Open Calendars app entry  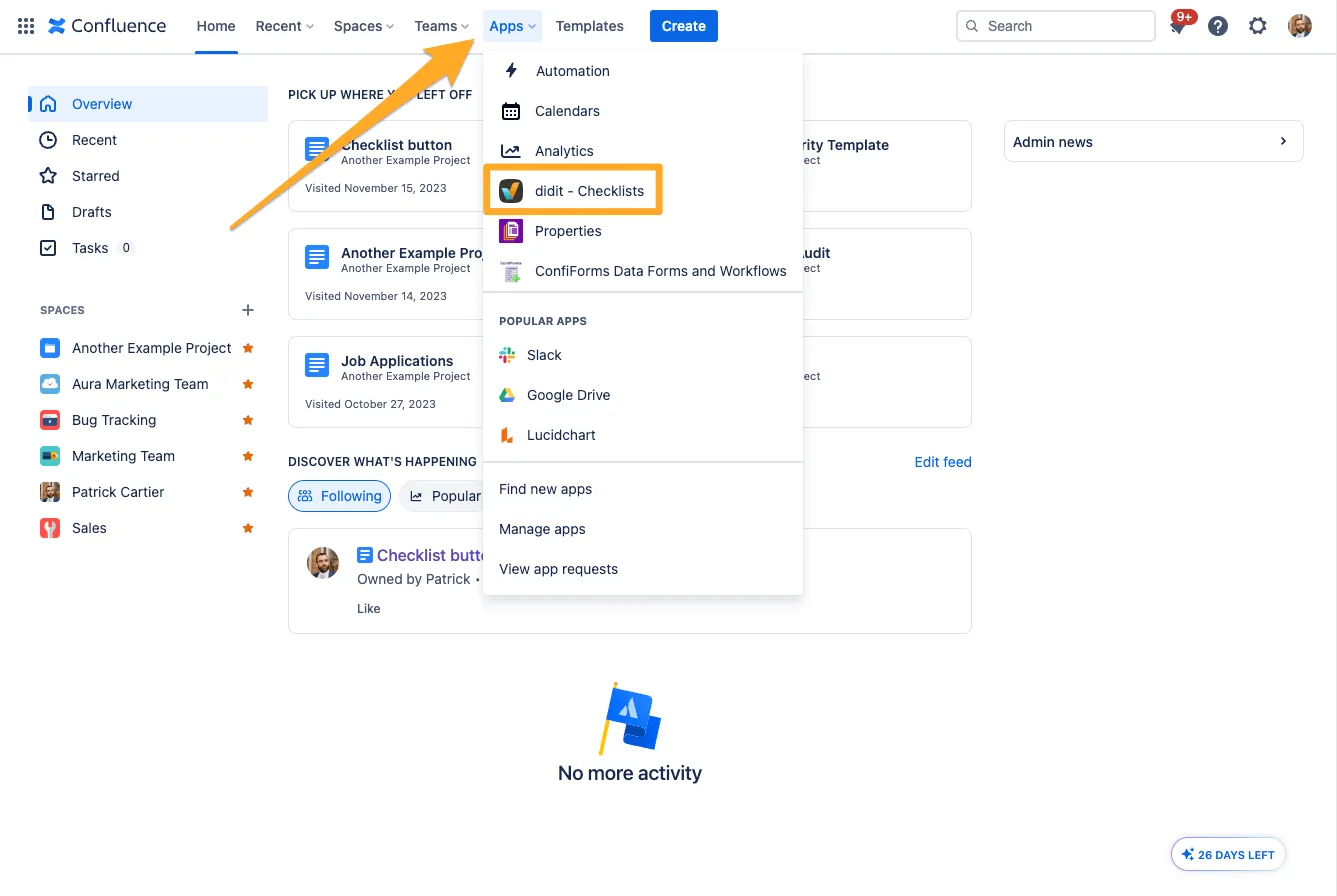[x=567, y=111]
